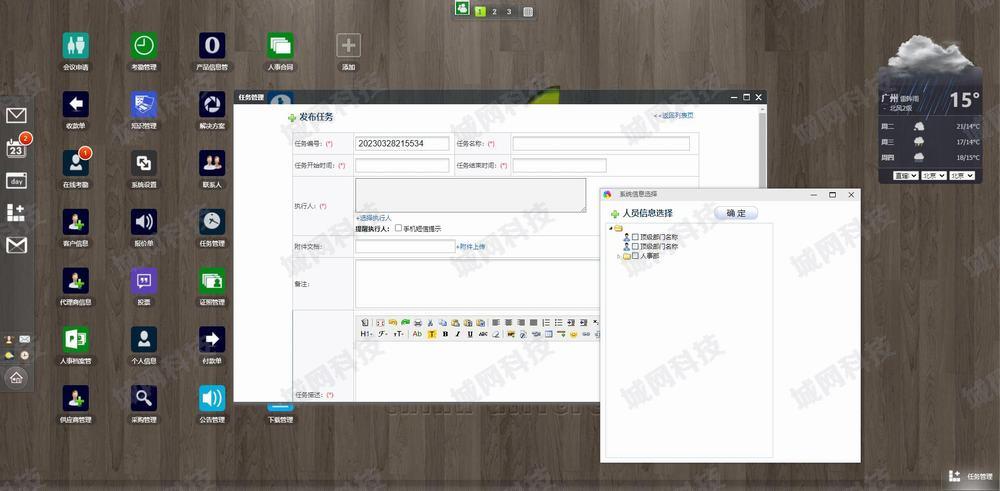Tick the first 顶级部门名称 checkbox
Viewport: 1000px width, 491px height.
[x=635, y=237]
